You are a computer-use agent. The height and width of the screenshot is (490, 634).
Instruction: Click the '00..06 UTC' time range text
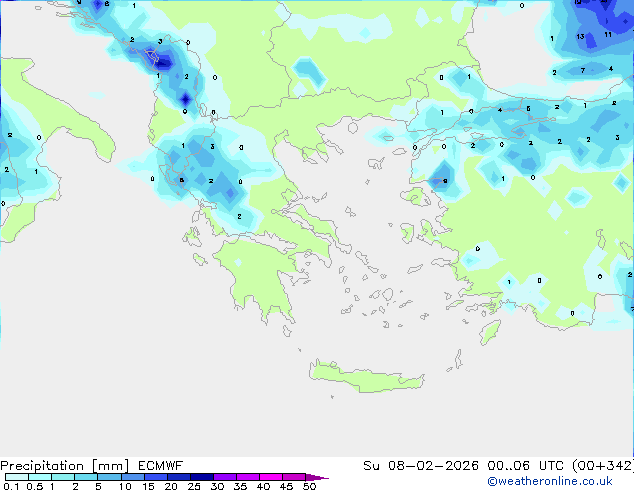click(525, 466)
